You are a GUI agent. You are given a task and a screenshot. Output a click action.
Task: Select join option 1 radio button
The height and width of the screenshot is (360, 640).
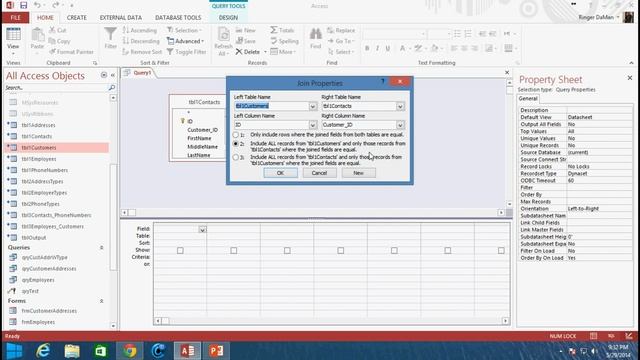[236, 135]
